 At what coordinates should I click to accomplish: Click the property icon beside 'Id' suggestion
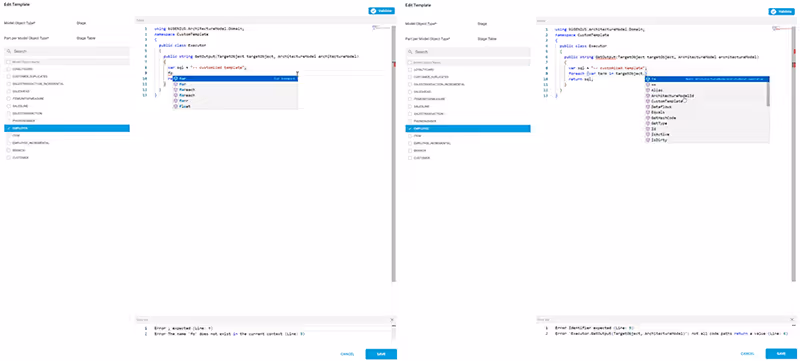(648, 128)
